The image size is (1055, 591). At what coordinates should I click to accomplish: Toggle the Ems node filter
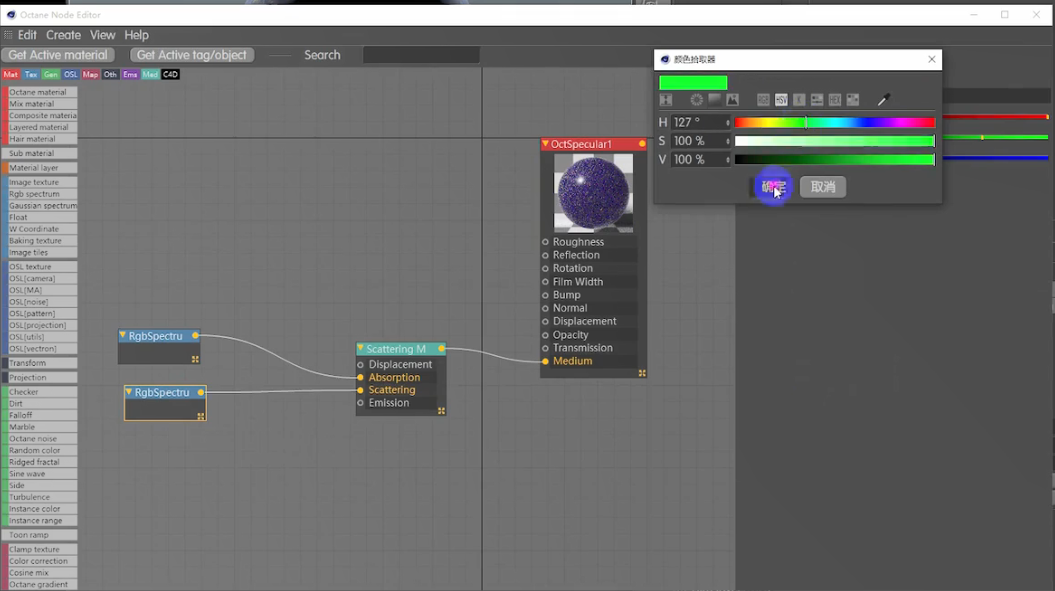click(130, 75)
